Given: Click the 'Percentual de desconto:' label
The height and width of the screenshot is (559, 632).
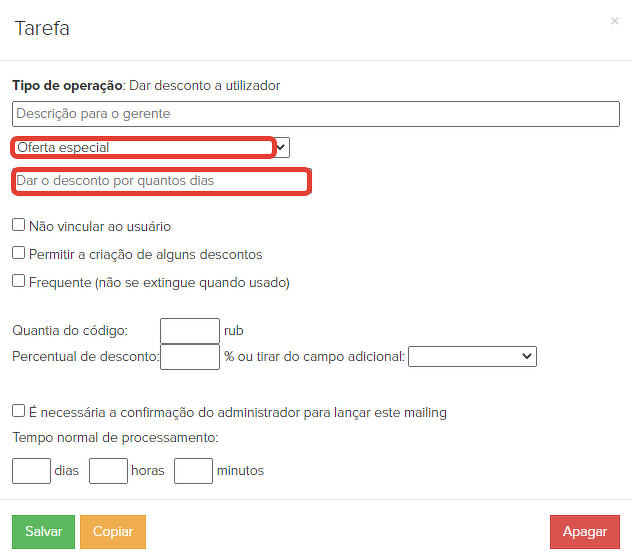Looking at the screenshot, I should tap(85, 356).
